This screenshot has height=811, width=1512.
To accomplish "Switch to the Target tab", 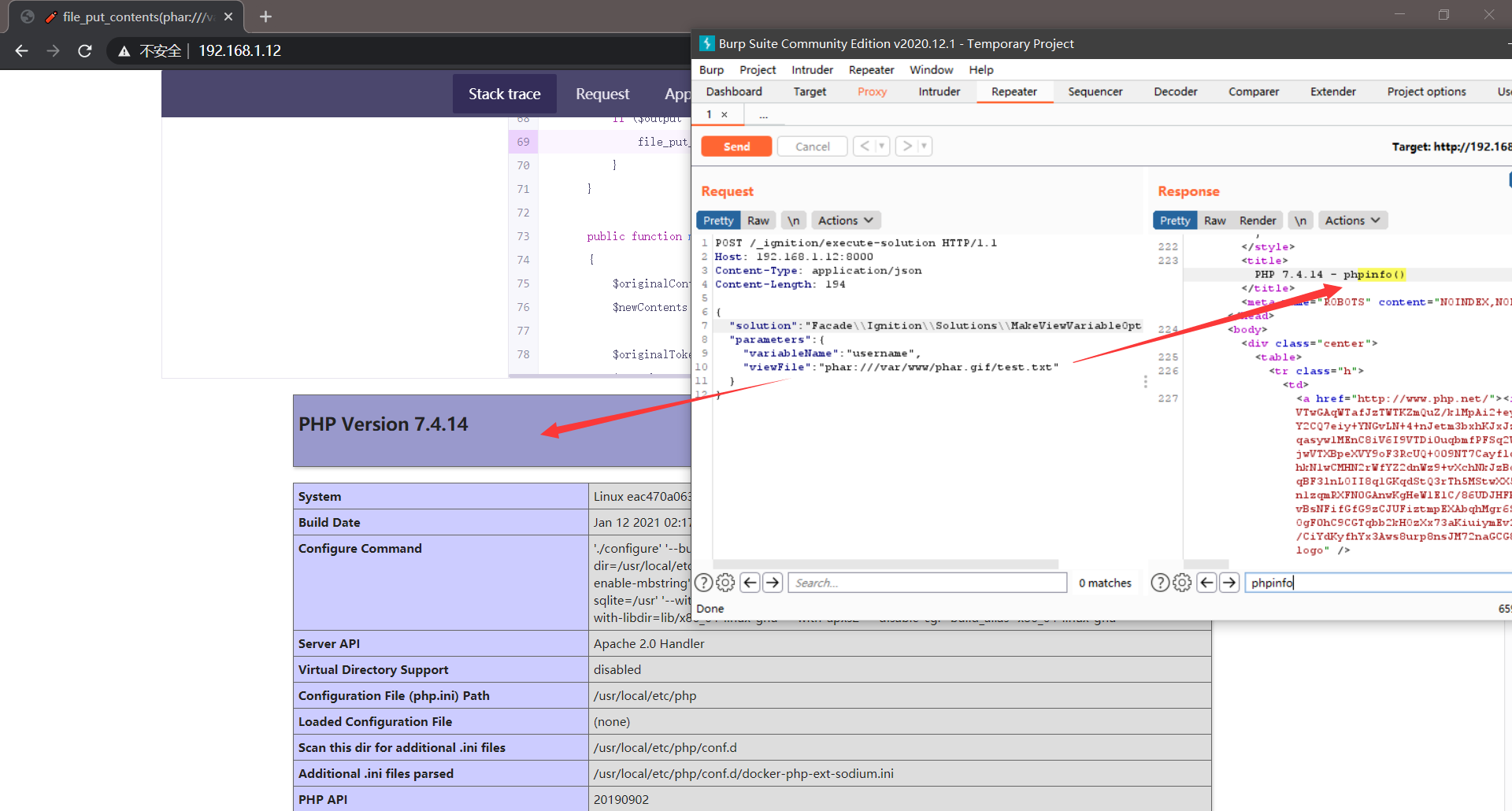I will pyautogui.click(x=810, y=92).
